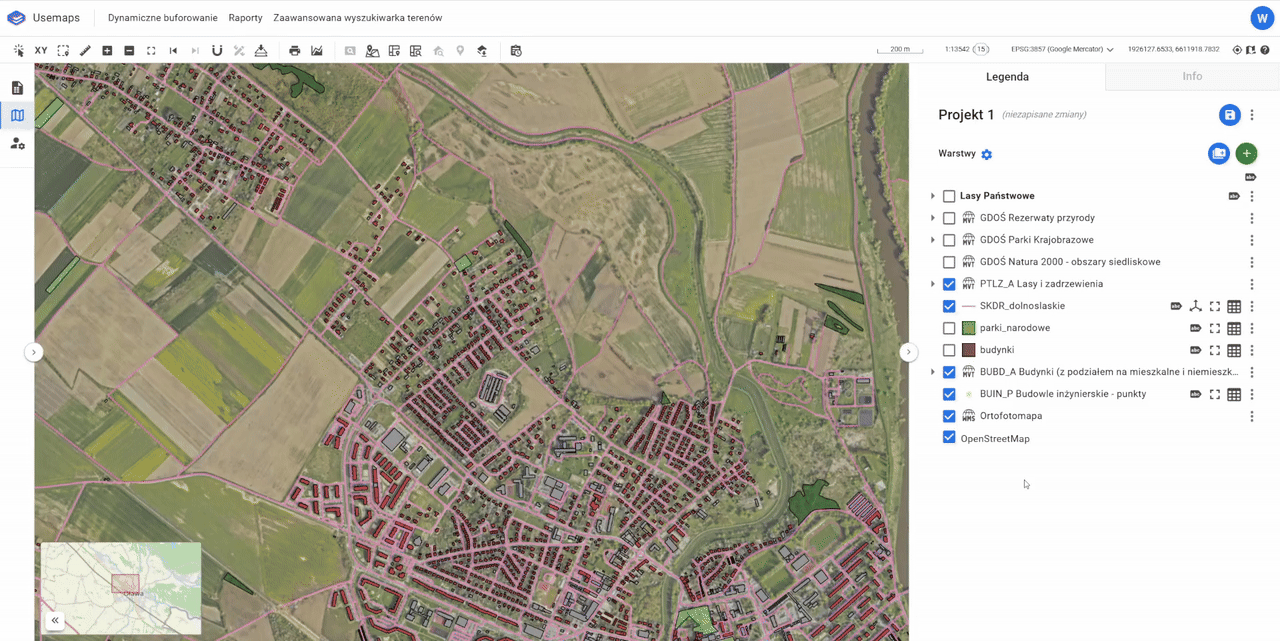
Task: Click the blue save project button
Action: (1229, 115)
